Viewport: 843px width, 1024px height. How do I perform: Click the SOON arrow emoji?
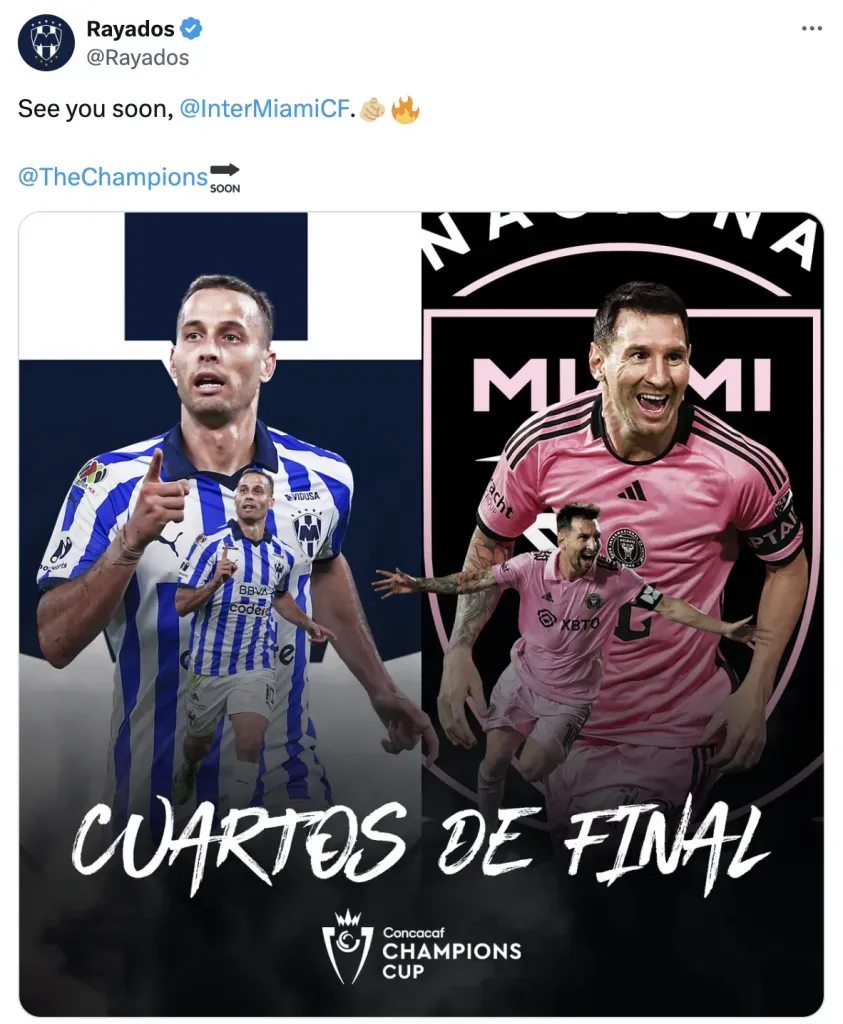tap(225, 178)
